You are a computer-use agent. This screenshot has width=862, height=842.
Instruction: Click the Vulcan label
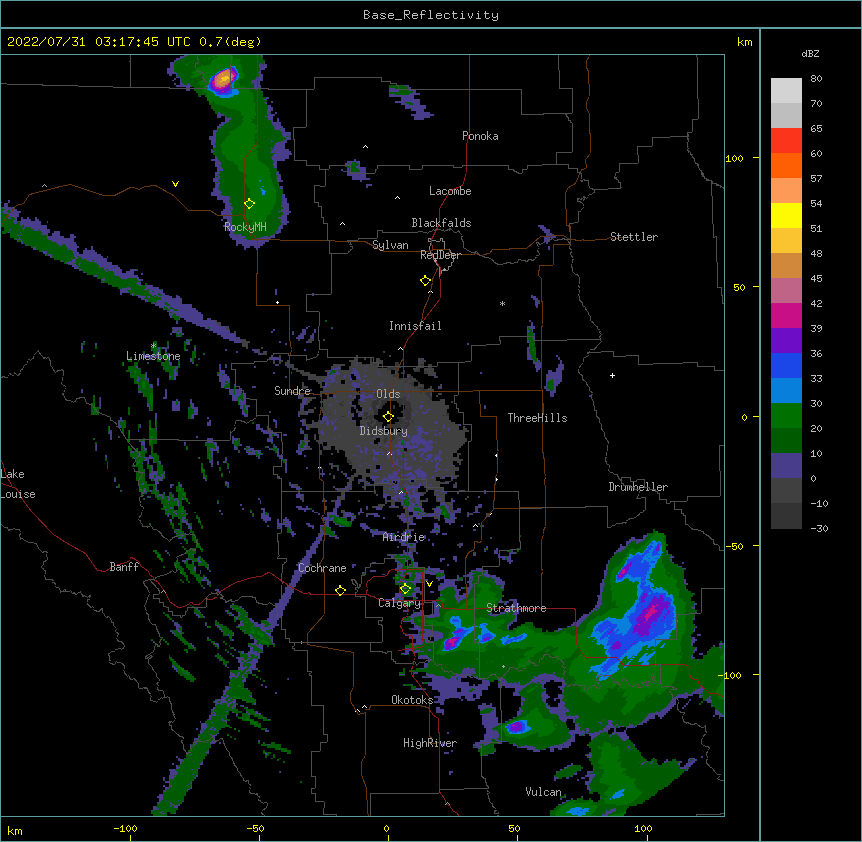tap(543, 792)
